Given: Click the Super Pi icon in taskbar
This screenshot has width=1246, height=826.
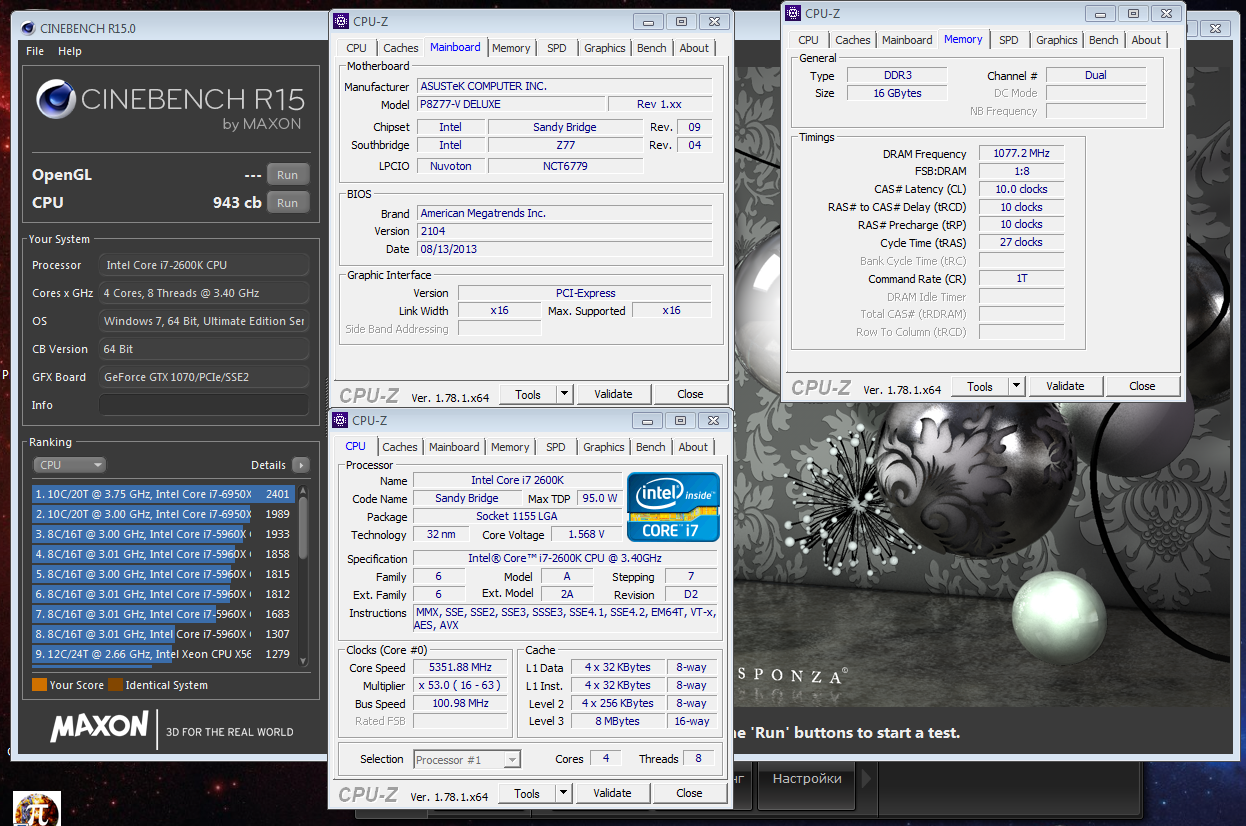Looking at the screenshot, I should tap(37, 809).
